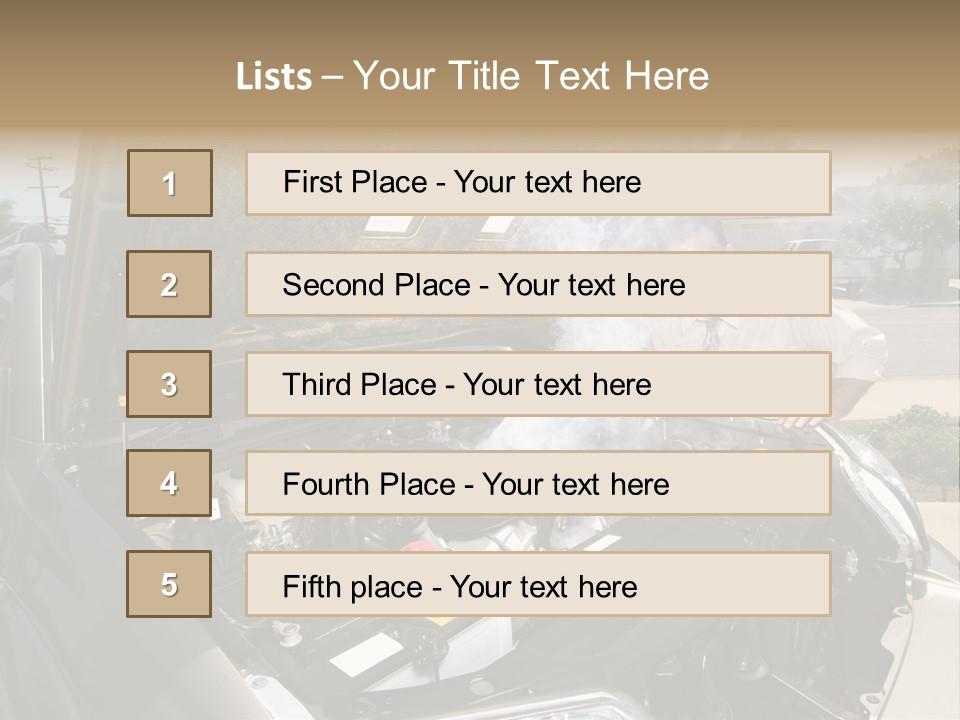Select the number 2 box
Screen dimensions: 960x720
(x=169, y=284)
